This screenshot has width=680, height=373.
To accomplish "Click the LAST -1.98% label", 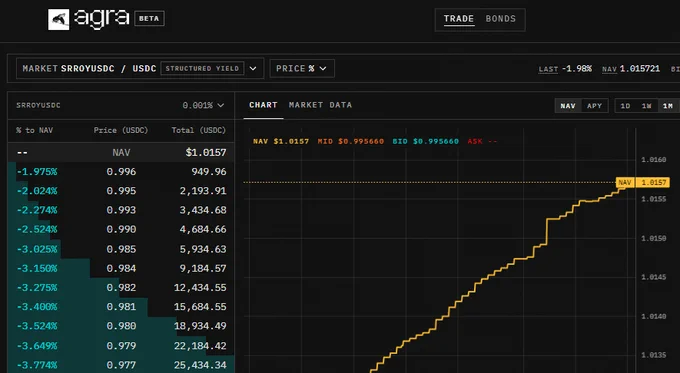I will [565, 69].
